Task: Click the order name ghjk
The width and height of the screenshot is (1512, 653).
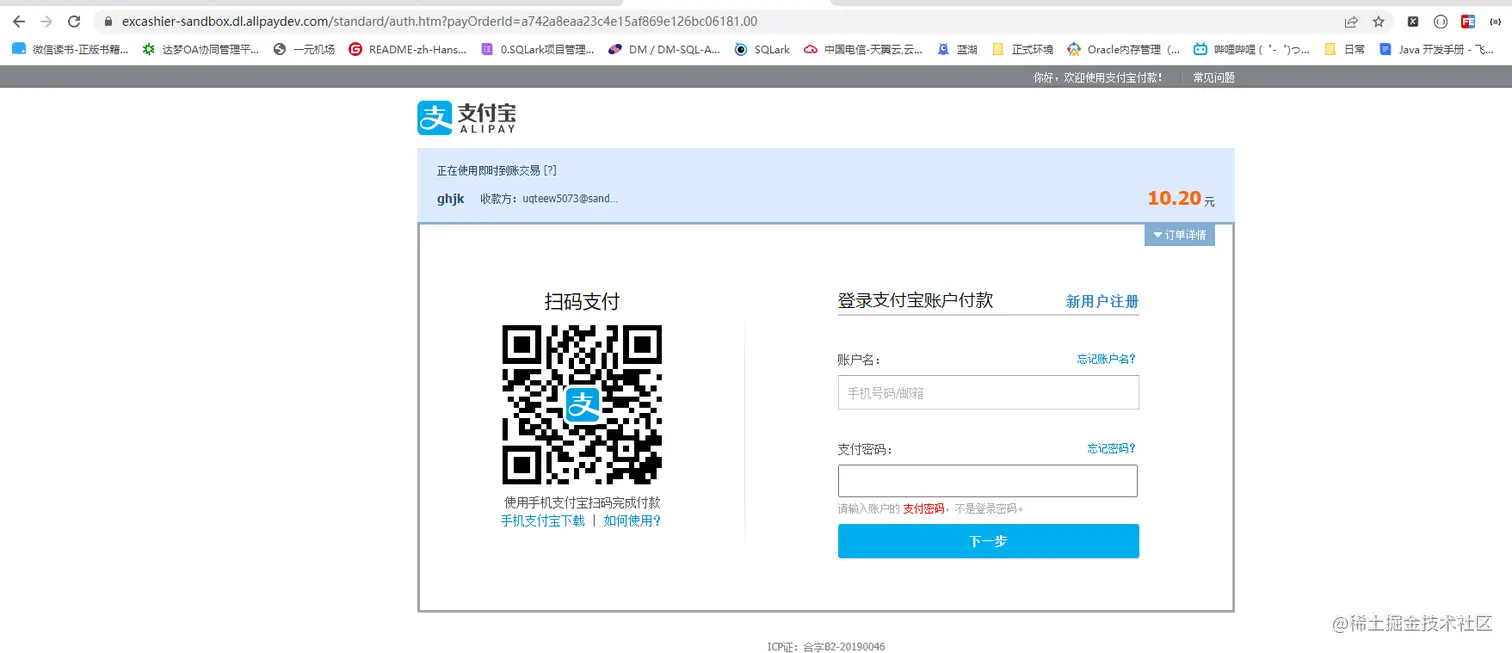Action: (x=450, y=199)
